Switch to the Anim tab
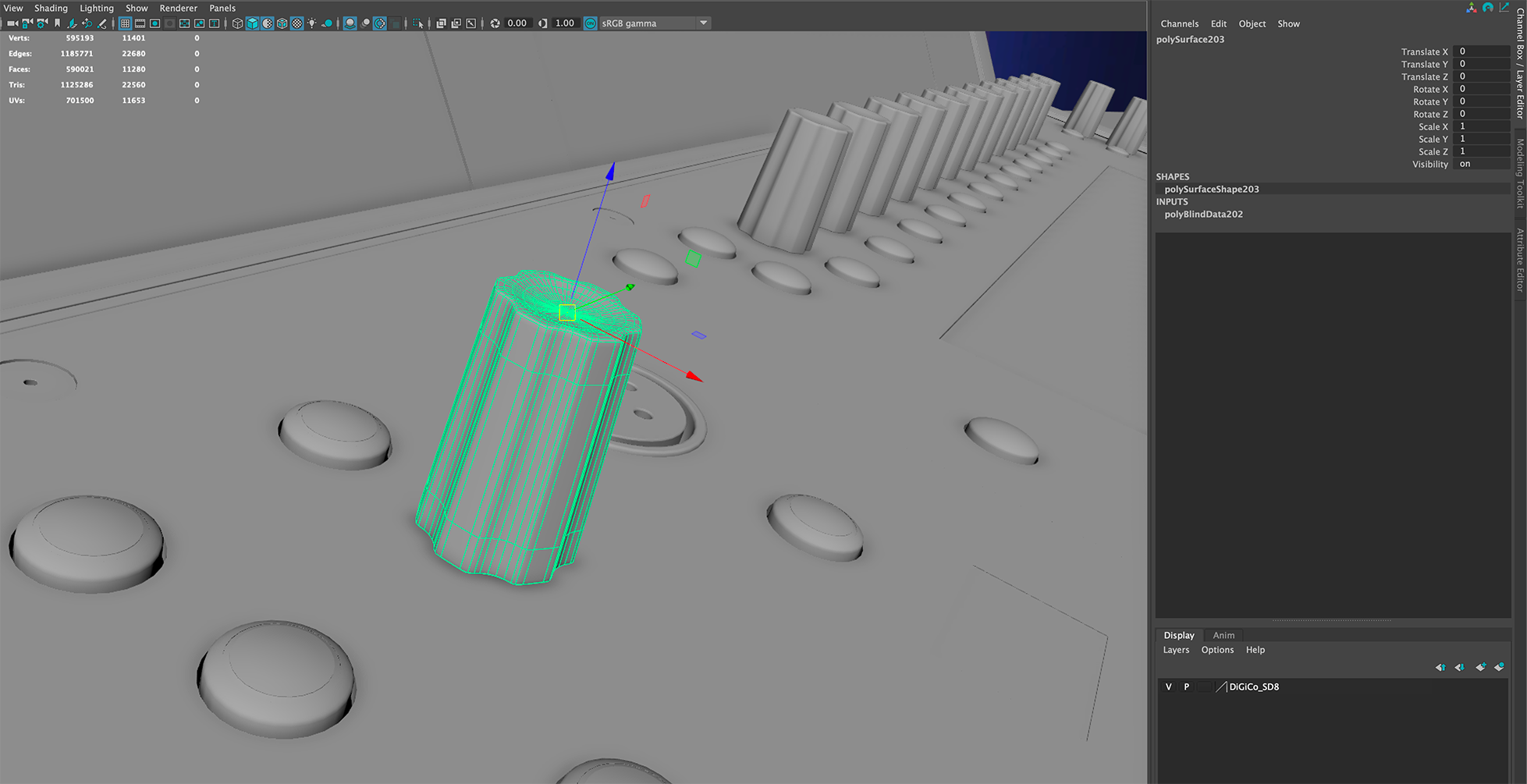This screenshot has height=784, width=1527. tap(1223, 635)
